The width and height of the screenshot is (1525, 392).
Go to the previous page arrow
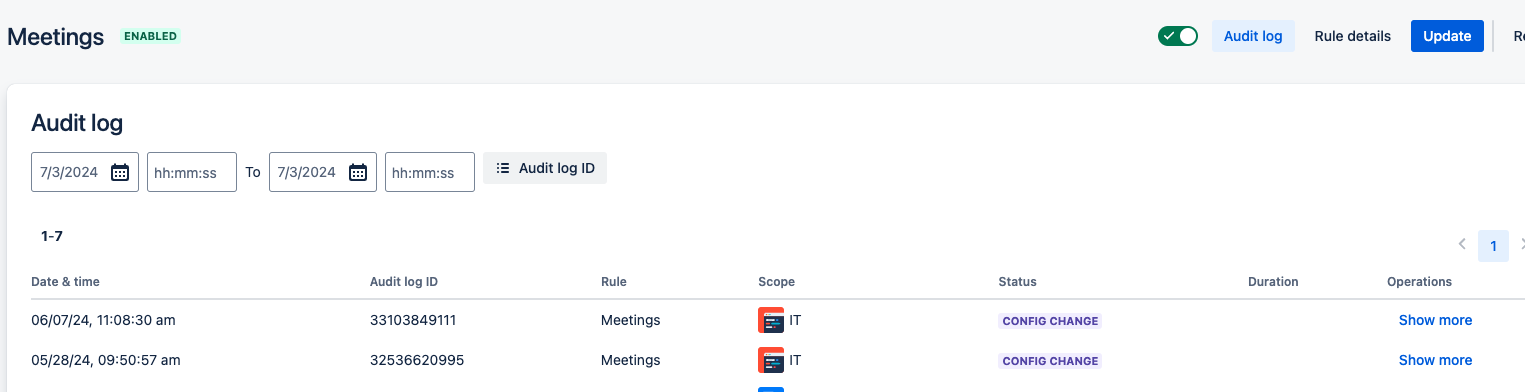(x=1462, y=244)
